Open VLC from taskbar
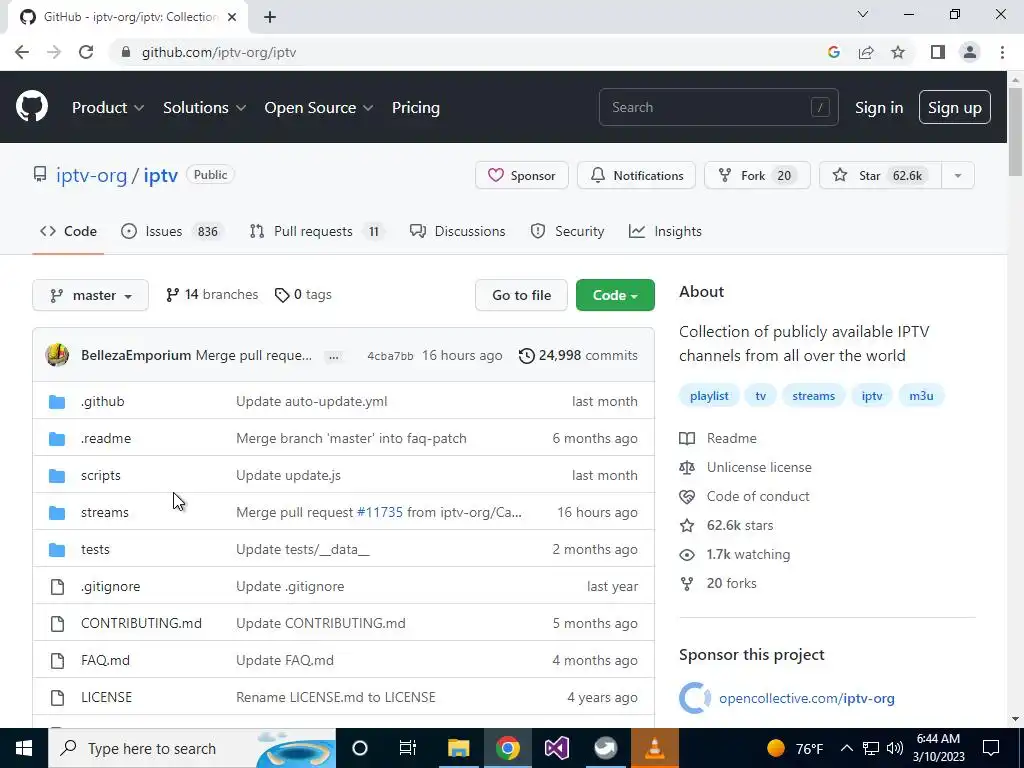Screen dimensions: 1024x768 (x=654, y=748)
